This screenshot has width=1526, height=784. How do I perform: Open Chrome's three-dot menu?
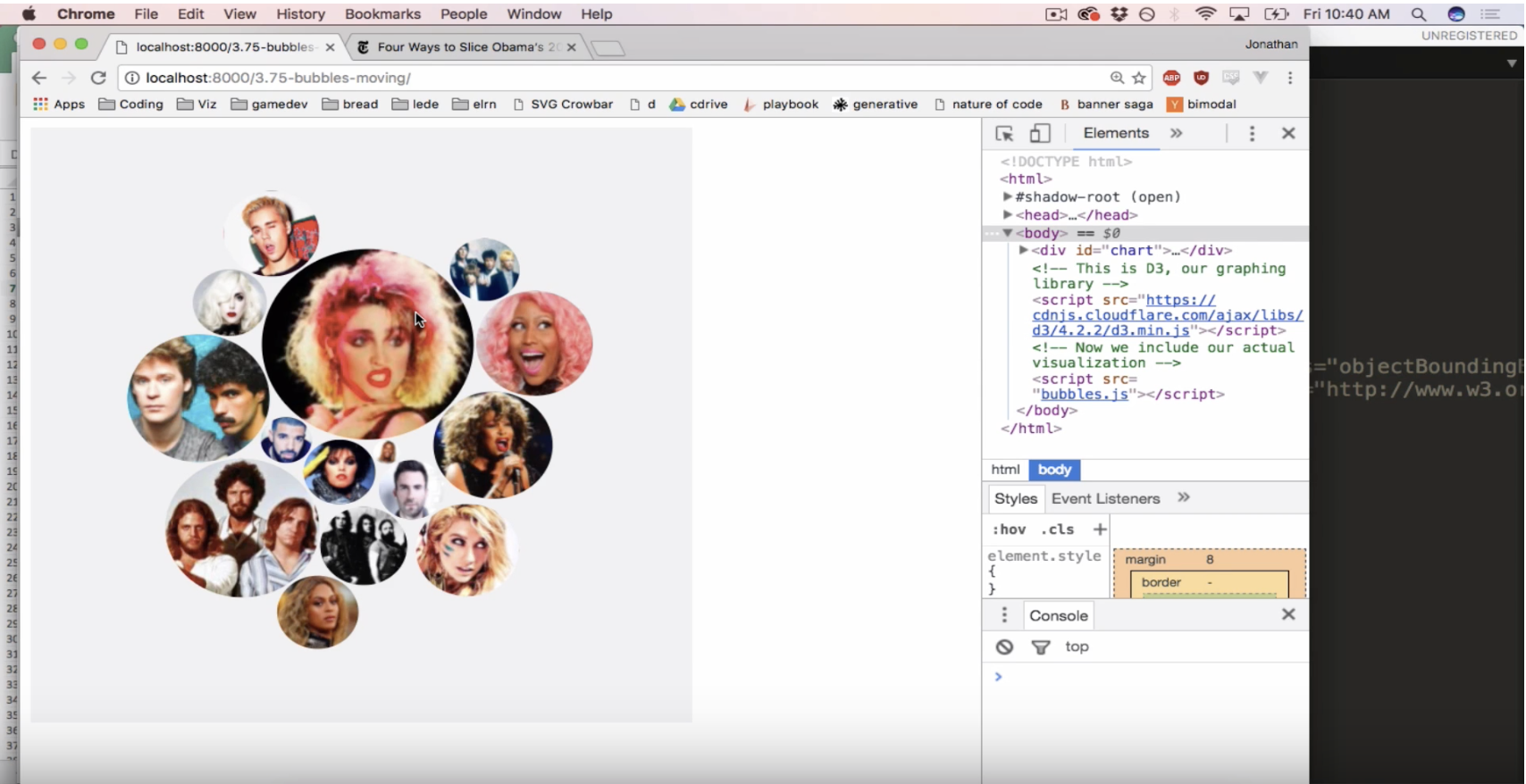click(x=1289, y=78)
